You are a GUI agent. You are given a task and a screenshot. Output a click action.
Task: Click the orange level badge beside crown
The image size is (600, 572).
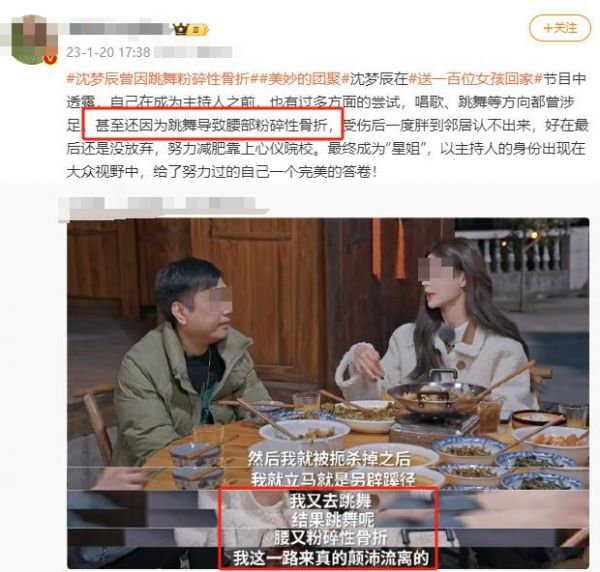point(199,29)
